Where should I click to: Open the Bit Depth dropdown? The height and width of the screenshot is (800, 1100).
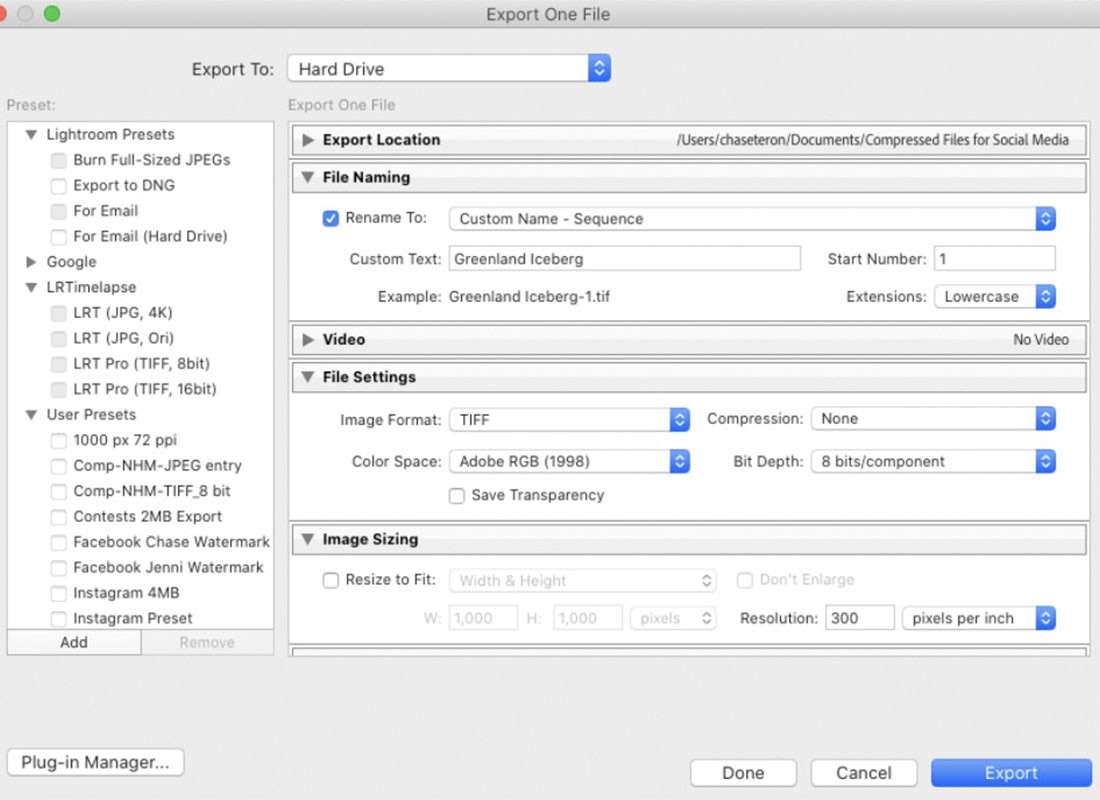pyautogui.click(x=933, y=462)
